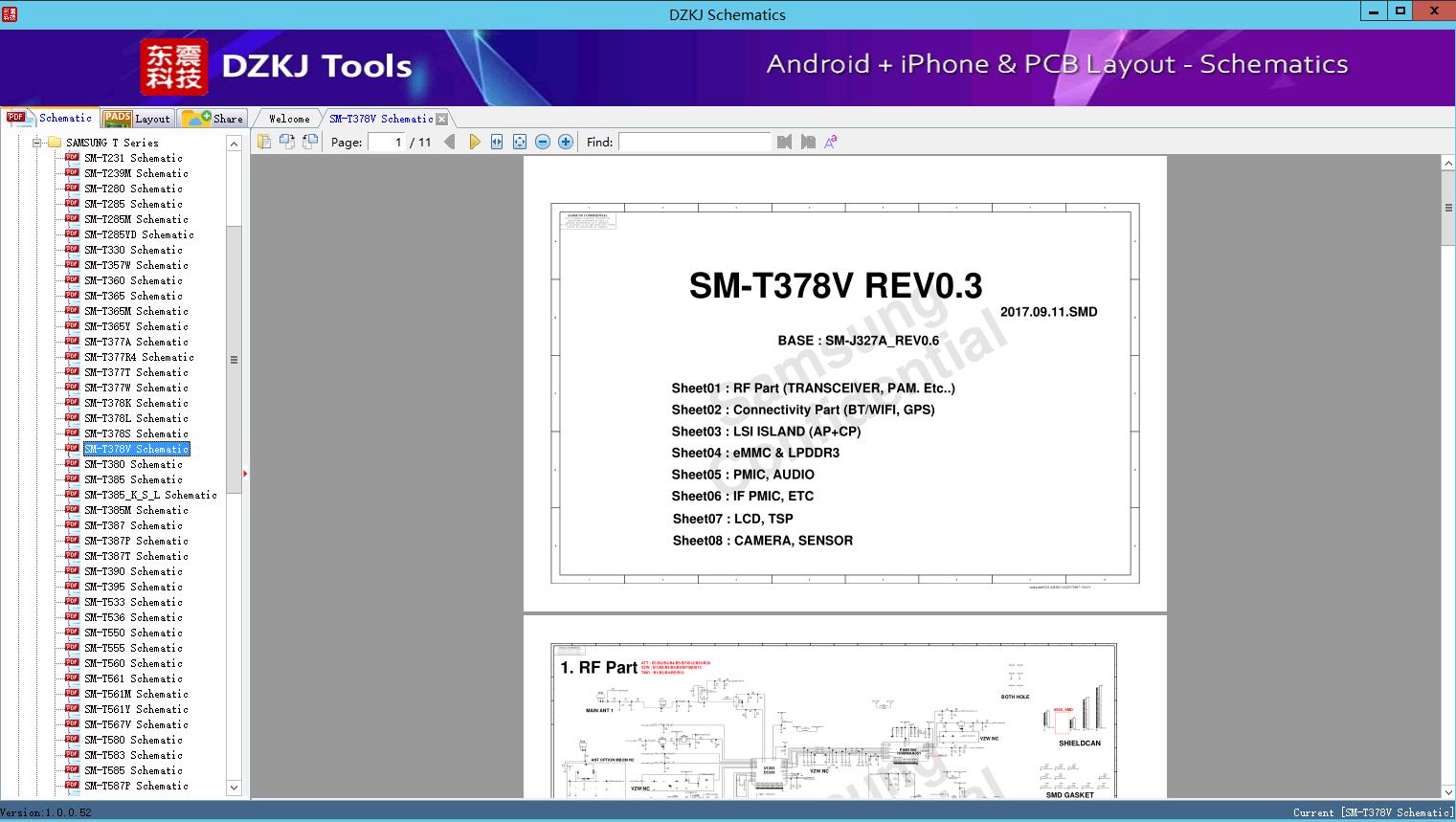Collapse the left sidebar using the red arrow
Viewport: 1456px width, 822px height.
[245, 473]
